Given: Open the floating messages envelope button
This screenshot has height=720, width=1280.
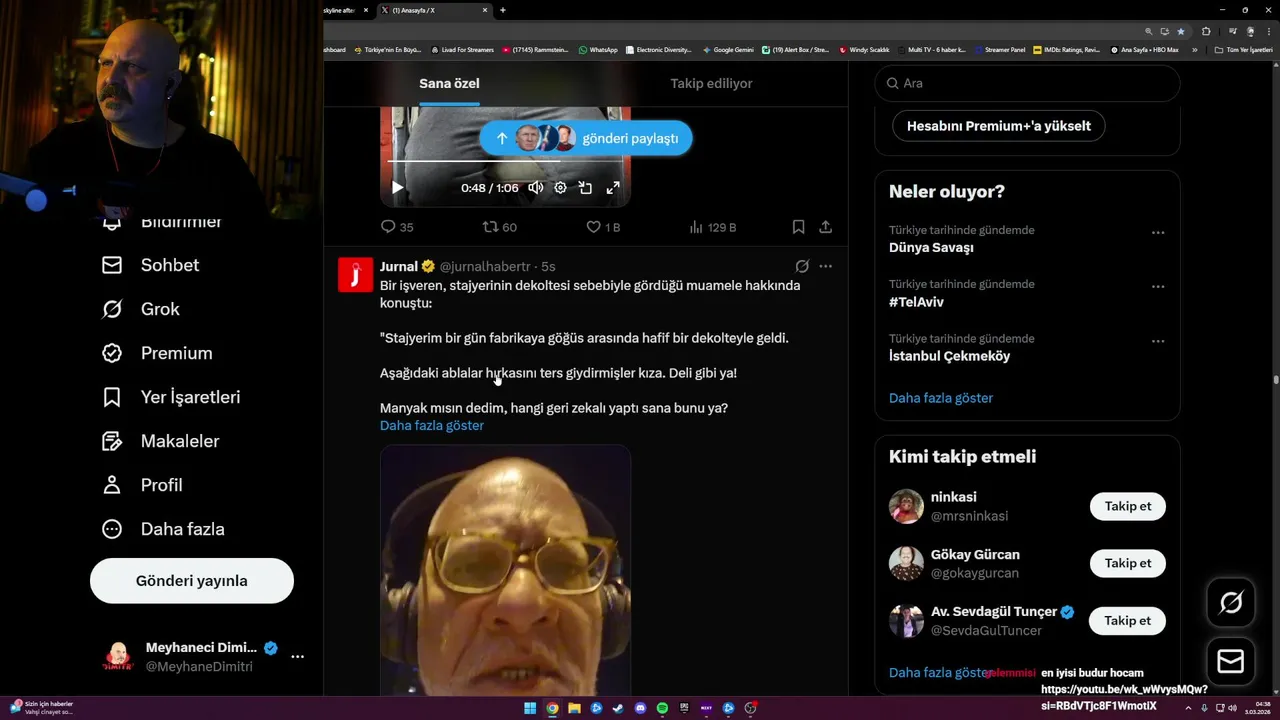Looking at the screenshot, I should click(1231, 662).
